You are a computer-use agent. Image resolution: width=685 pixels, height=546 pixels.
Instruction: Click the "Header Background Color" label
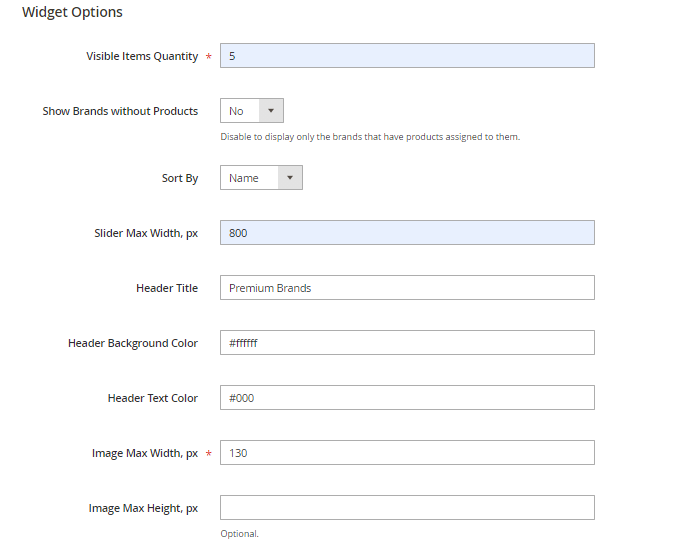click(133, 343)
